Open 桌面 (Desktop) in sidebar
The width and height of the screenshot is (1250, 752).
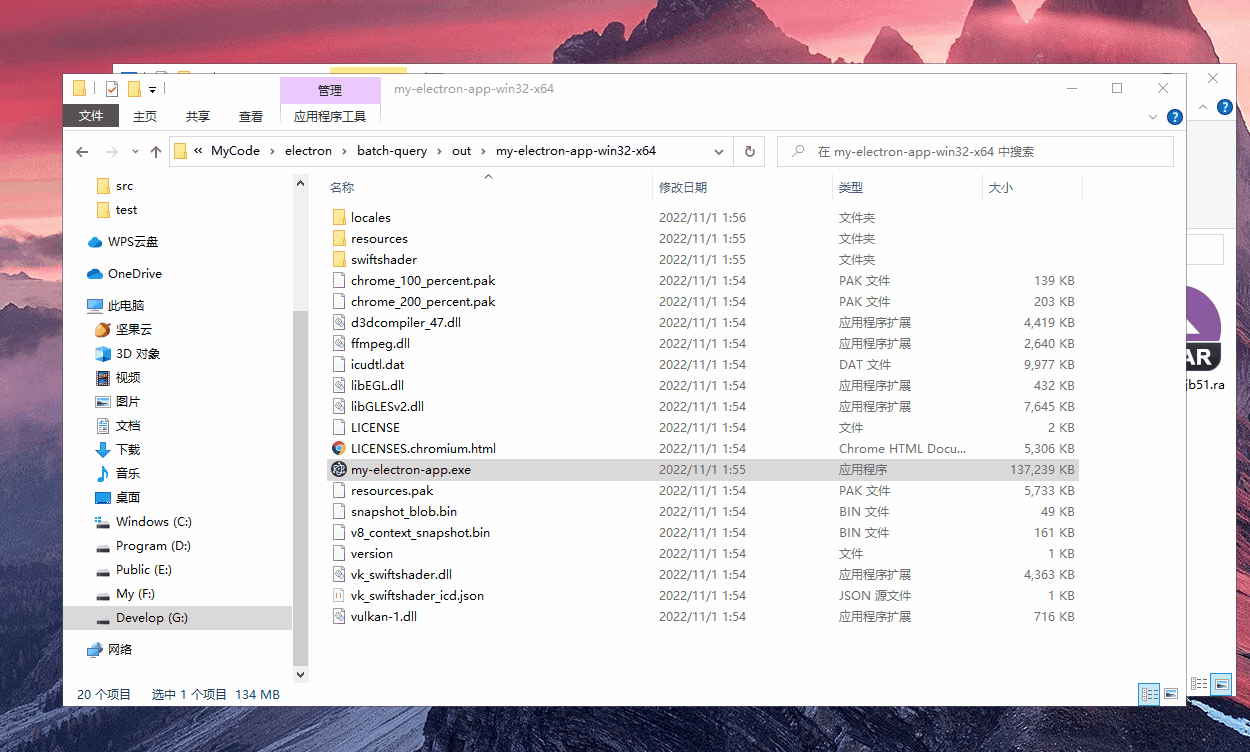click(118, 498)
